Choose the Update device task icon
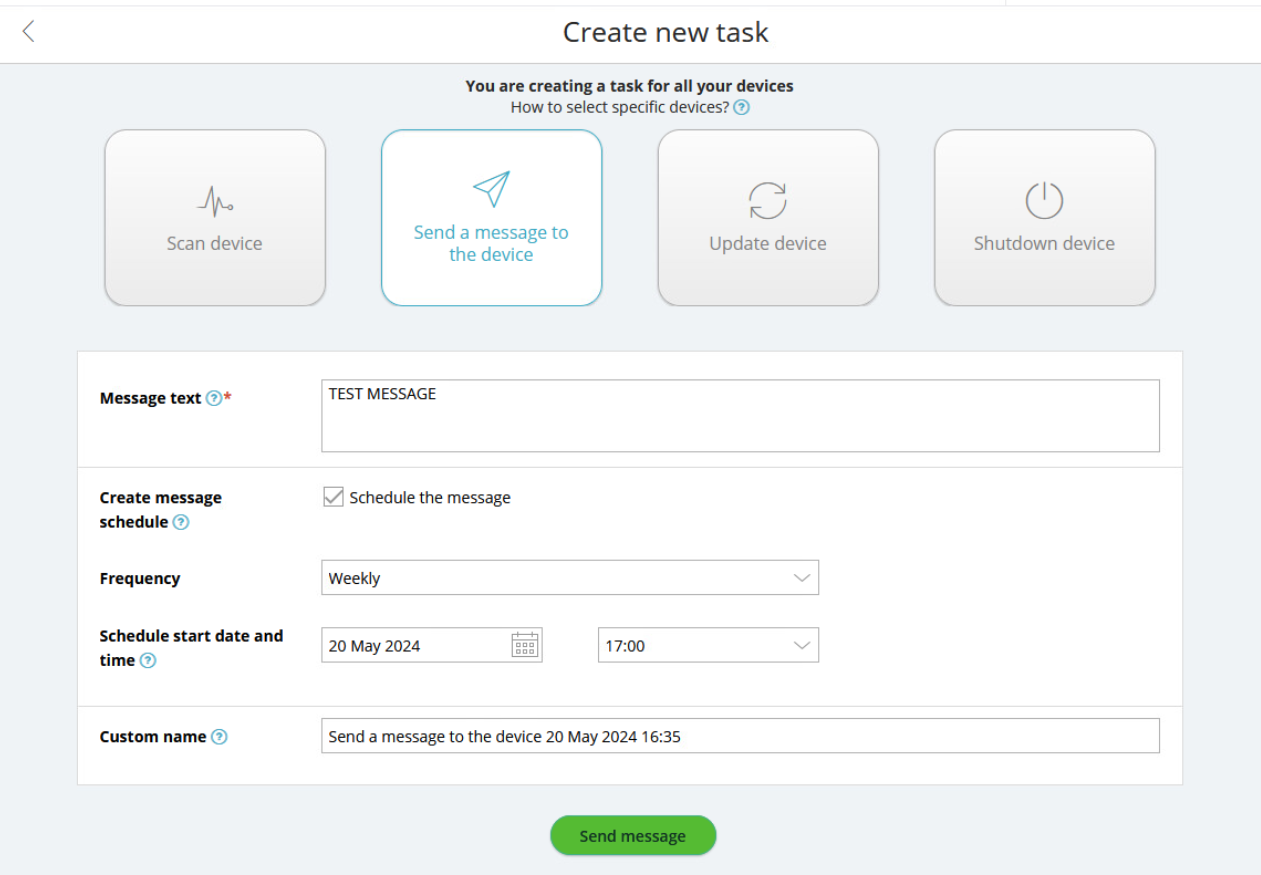The width and height of the screenshot is (1261, 875). tap(768, 217)
